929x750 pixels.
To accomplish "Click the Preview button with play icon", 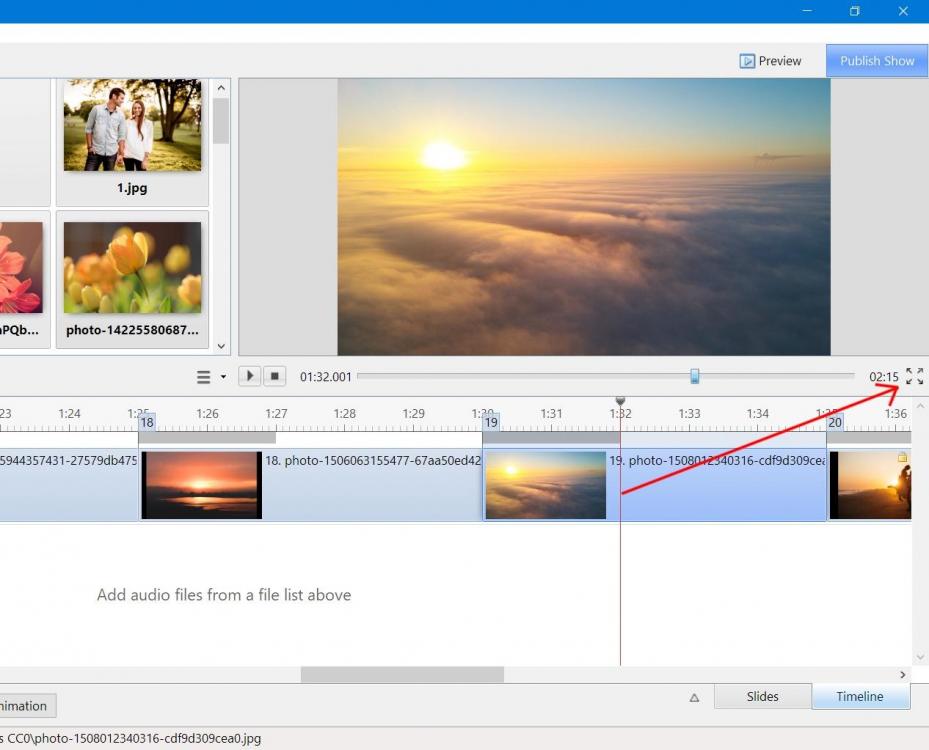I will click(770, 61).
